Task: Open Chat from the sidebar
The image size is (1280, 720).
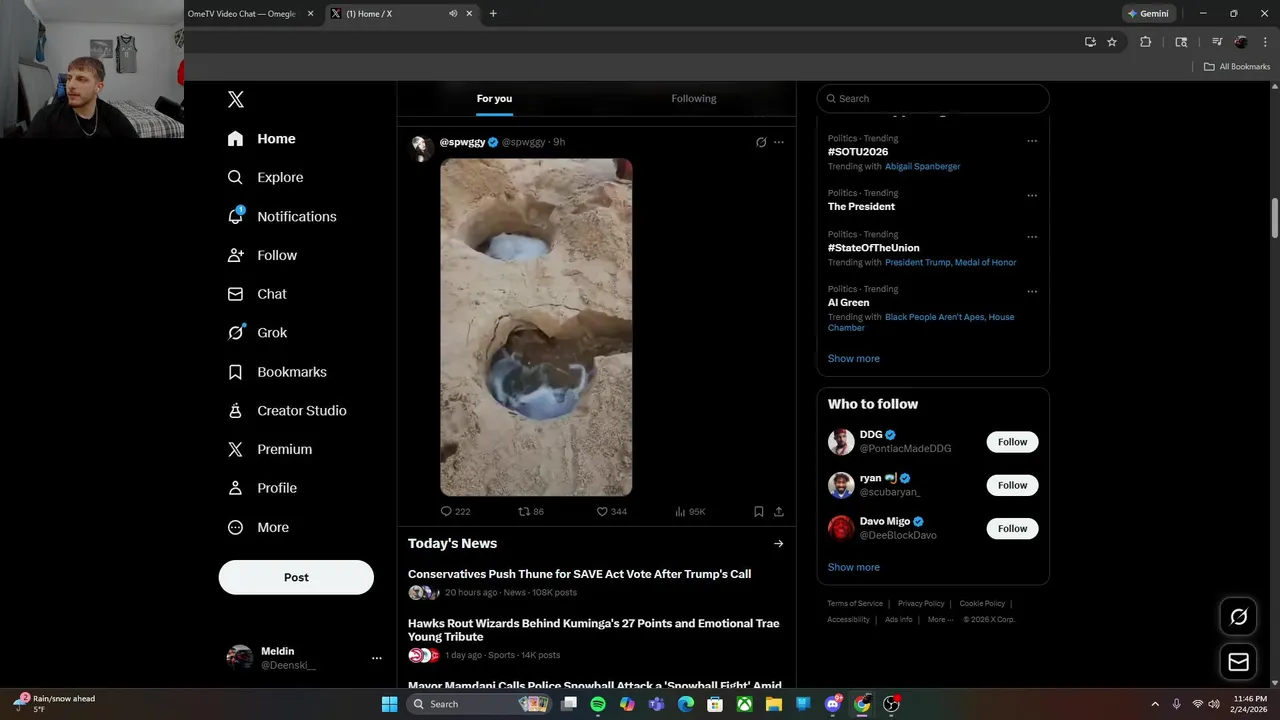Action: (257, 294)
